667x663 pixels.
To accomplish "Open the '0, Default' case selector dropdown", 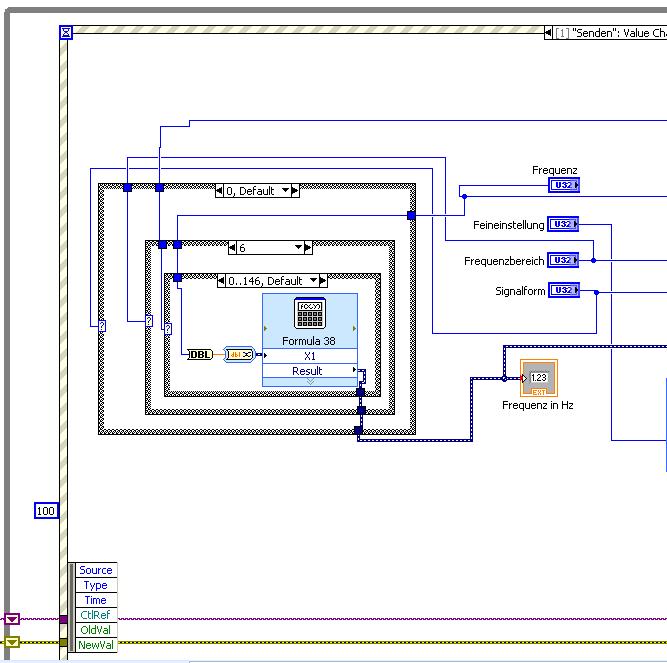I will click(x=286, y=191).
